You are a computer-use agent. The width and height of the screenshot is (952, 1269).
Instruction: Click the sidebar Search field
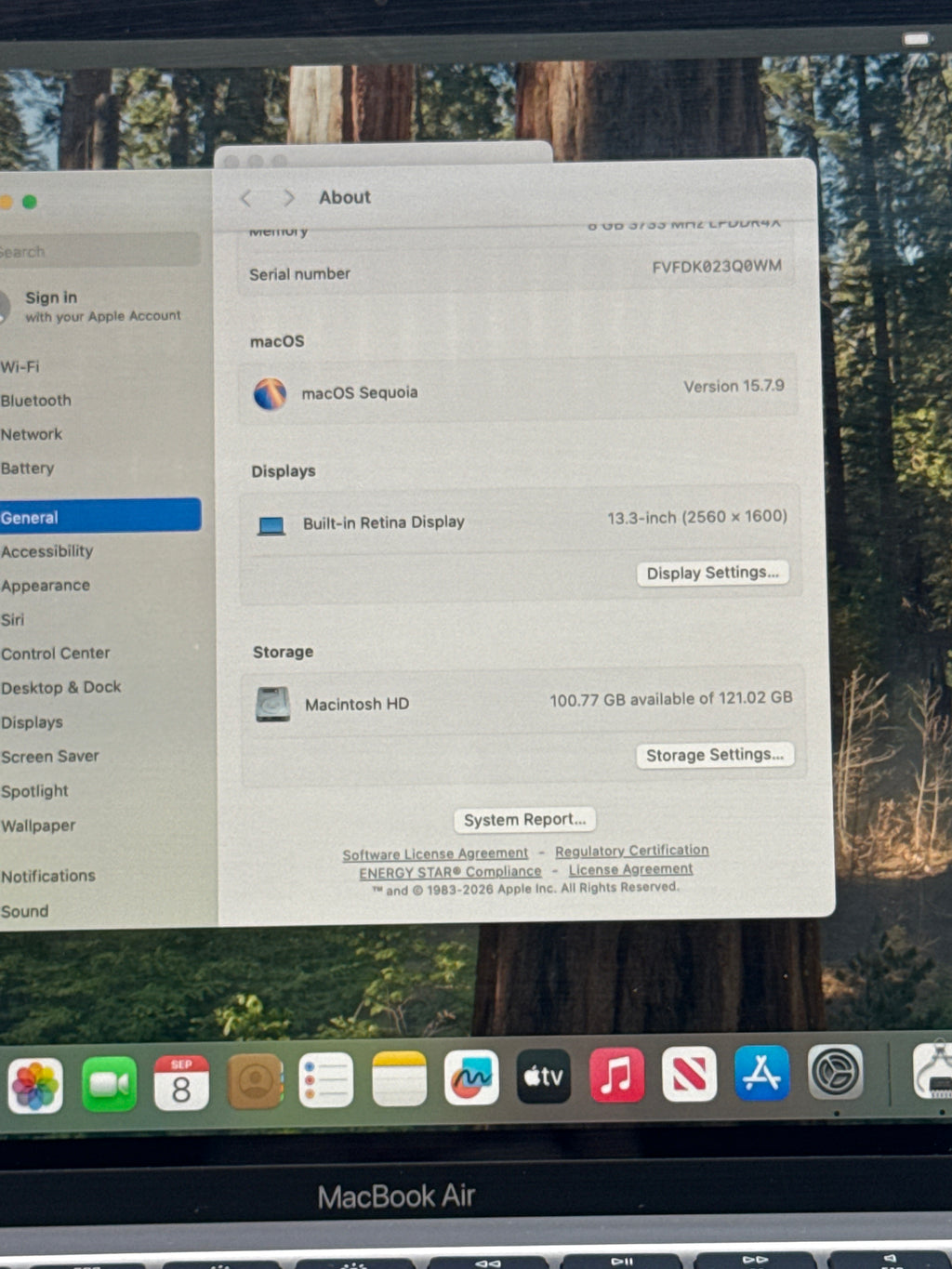(99, 251)
